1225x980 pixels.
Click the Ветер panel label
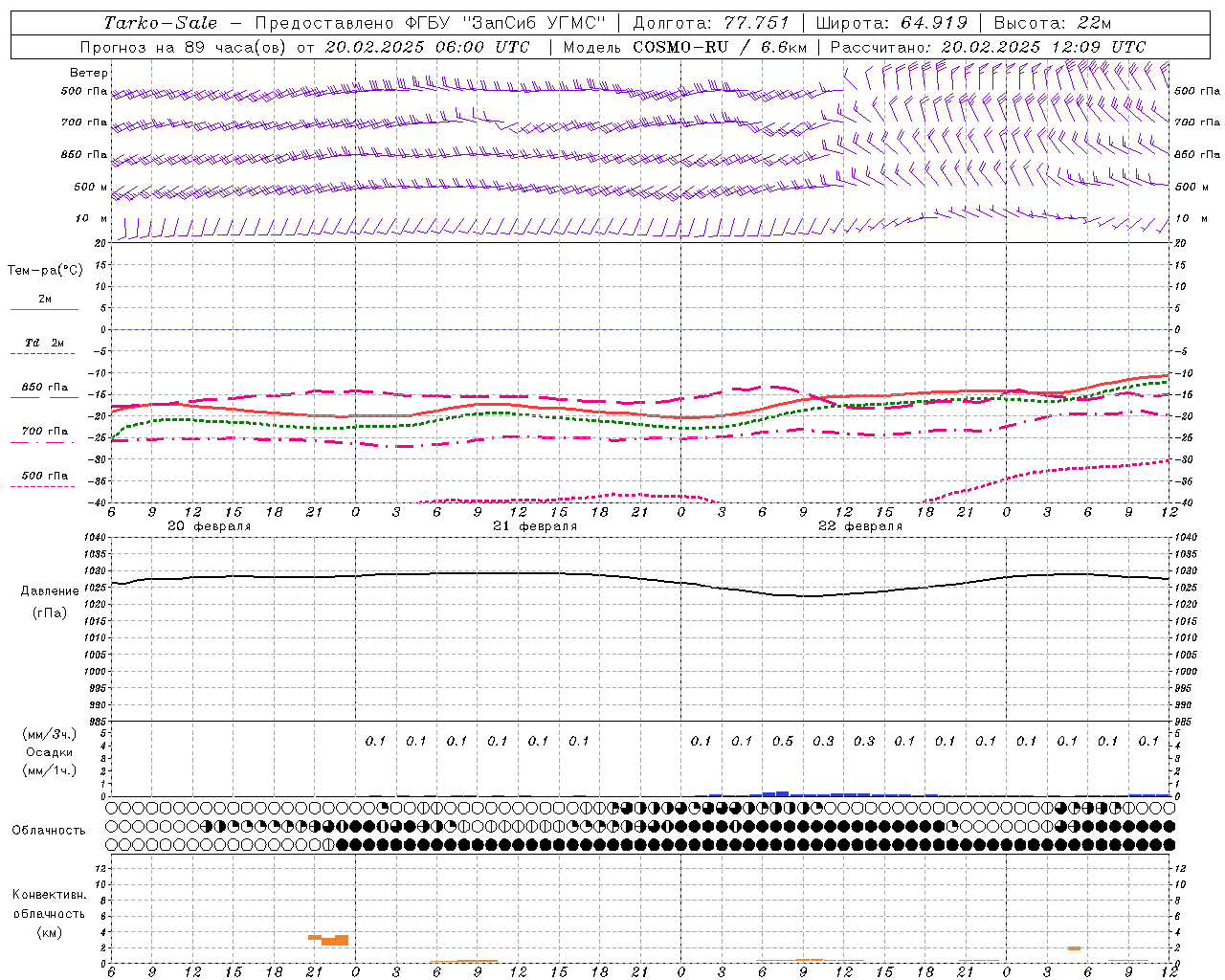[89, 73]
